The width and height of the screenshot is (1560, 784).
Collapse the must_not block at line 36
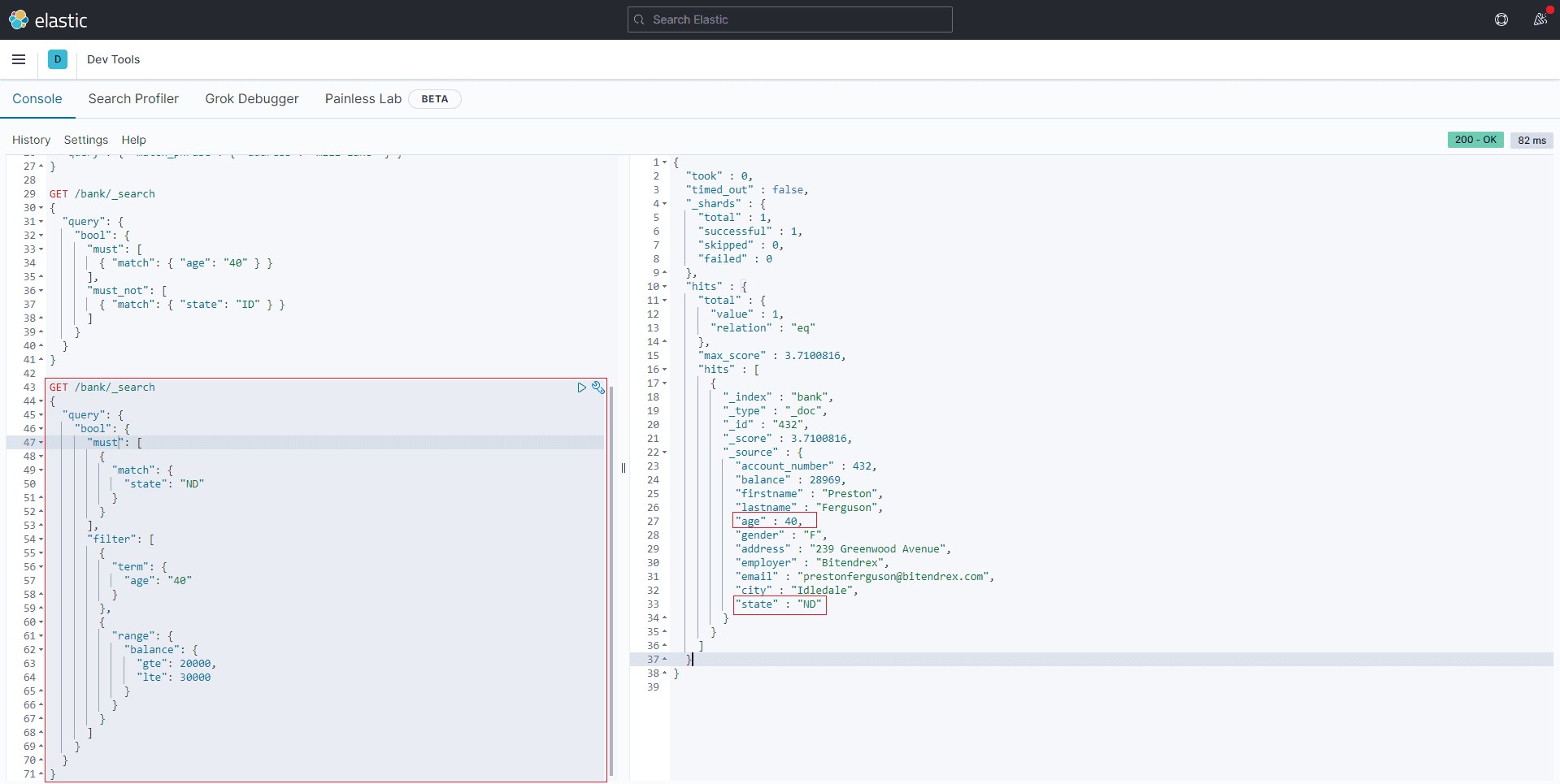(41, 291)
